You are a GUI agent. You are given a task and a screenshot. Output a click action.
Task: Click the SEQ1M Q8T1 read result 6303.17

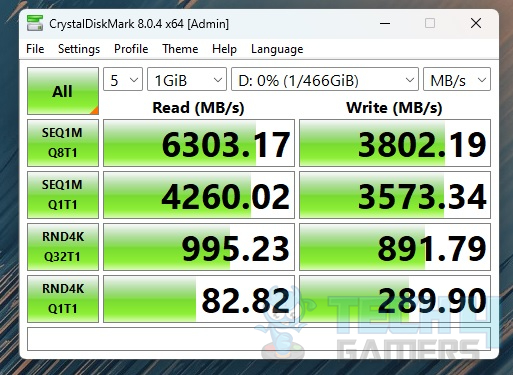pyautogui.click(x=199, y=143)
